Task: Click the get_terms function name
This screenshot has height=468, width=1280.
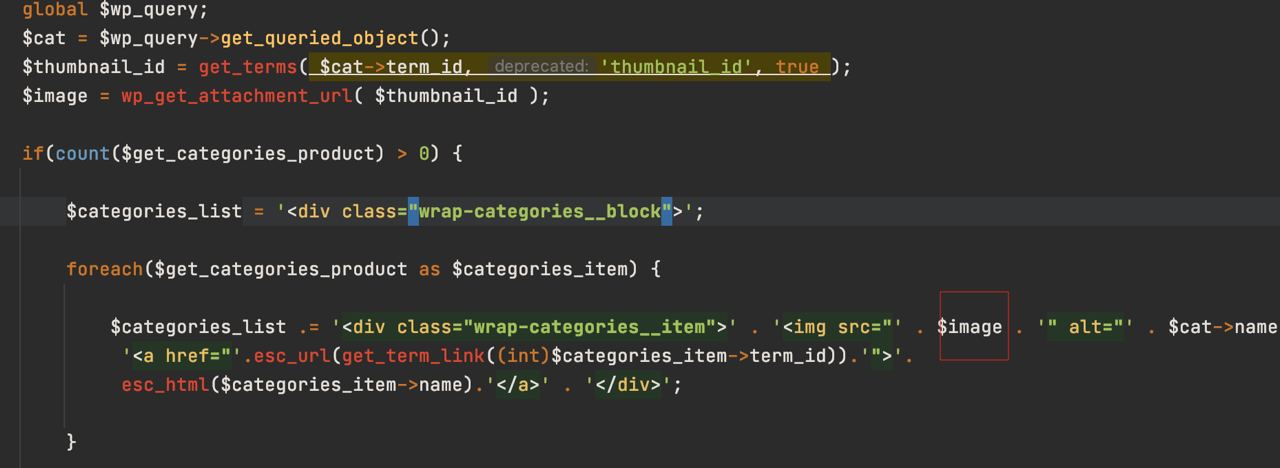Action: (248, 67)
